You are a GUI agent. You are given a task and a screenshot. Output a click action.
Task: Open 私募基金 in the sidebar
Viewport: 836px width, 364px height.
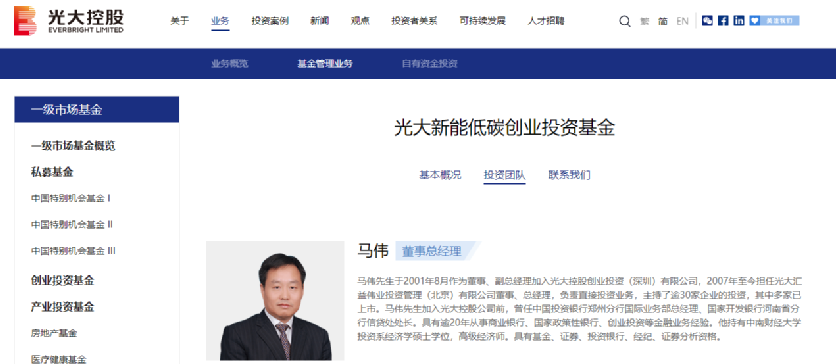52,172
